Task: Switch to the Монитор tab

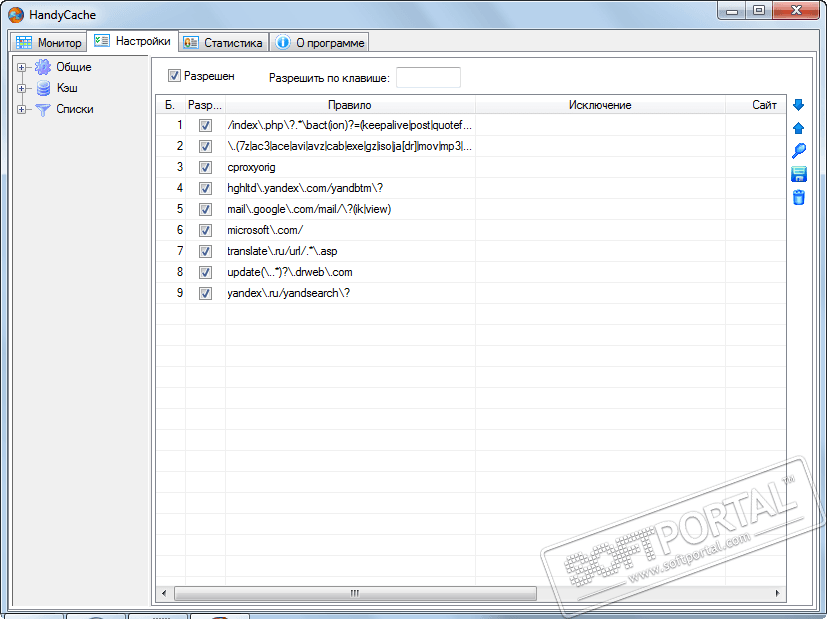Action: [x=49, y=43]
